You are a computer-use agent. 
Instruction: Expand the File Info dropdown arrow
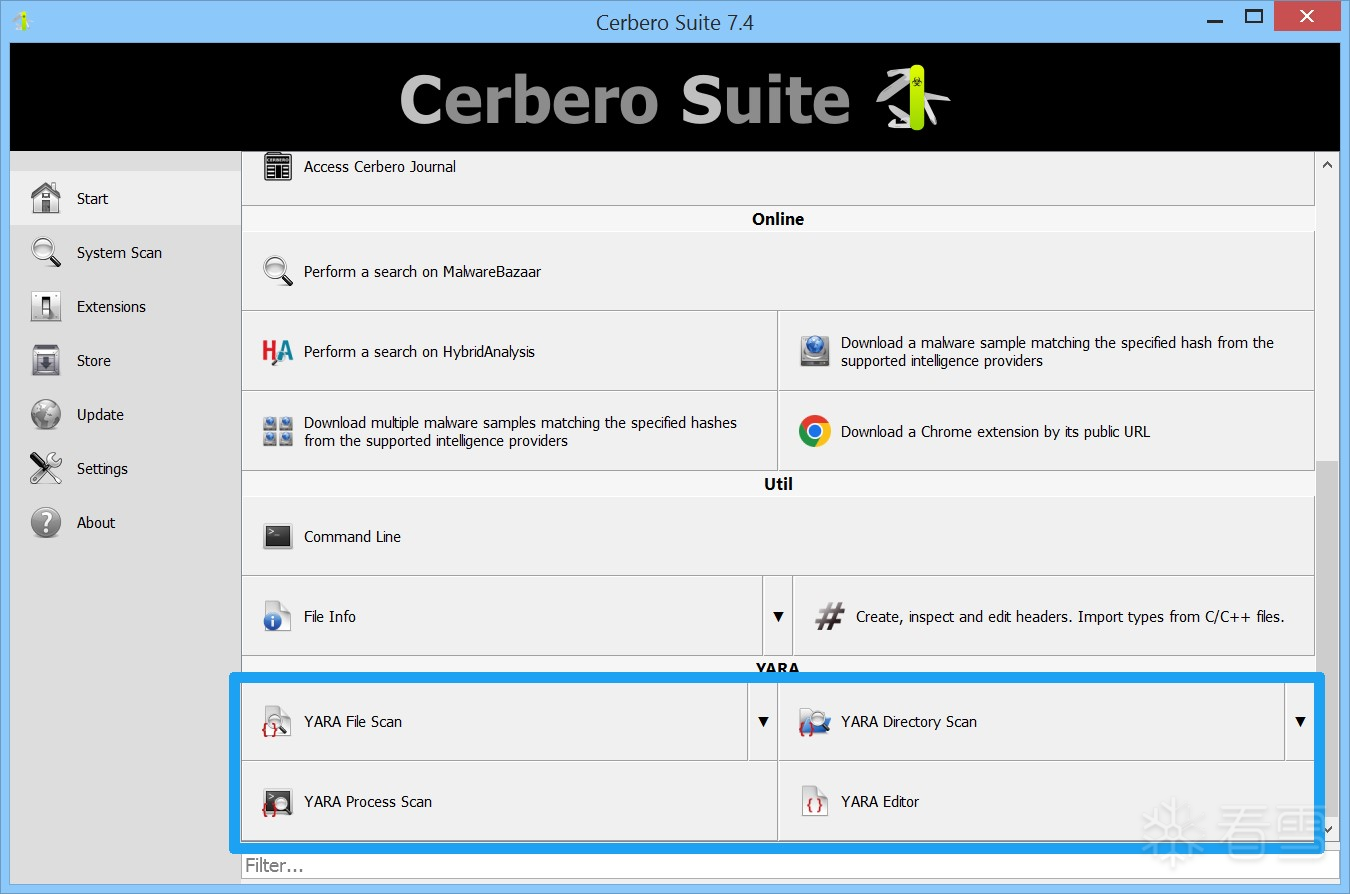tap(778, 616)
